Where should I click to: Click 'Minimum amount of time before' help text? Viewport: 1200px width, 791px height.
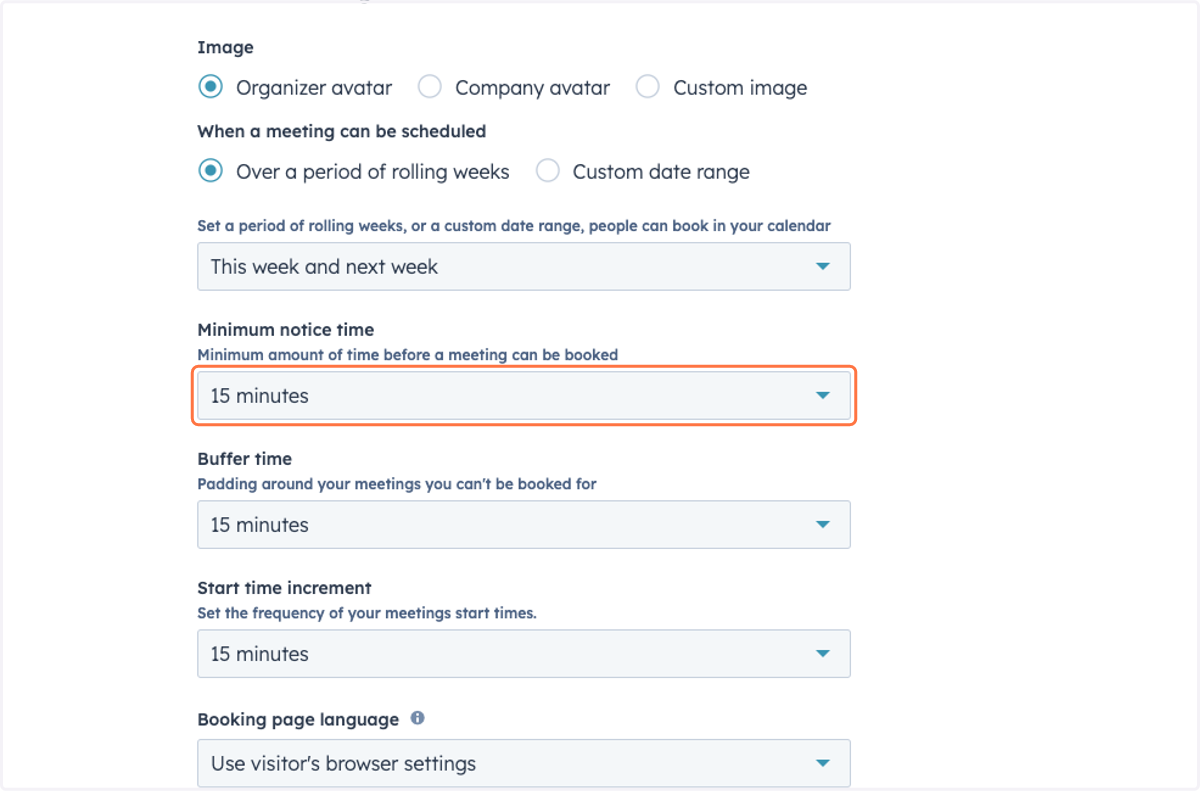pyautogui.click(x=408, y=354)
